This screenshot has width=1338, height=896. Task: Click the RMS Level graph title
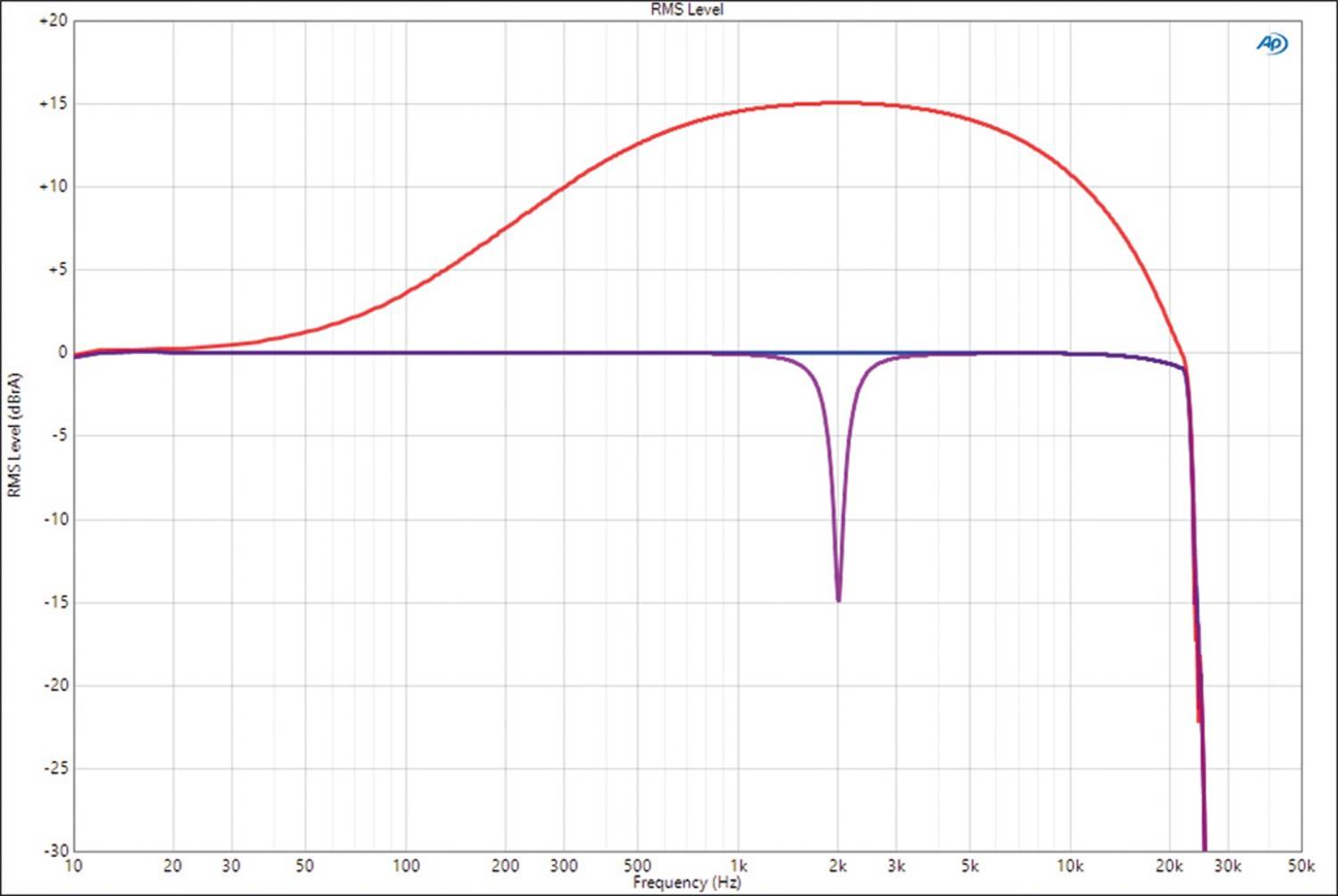(x=687, y=10)
